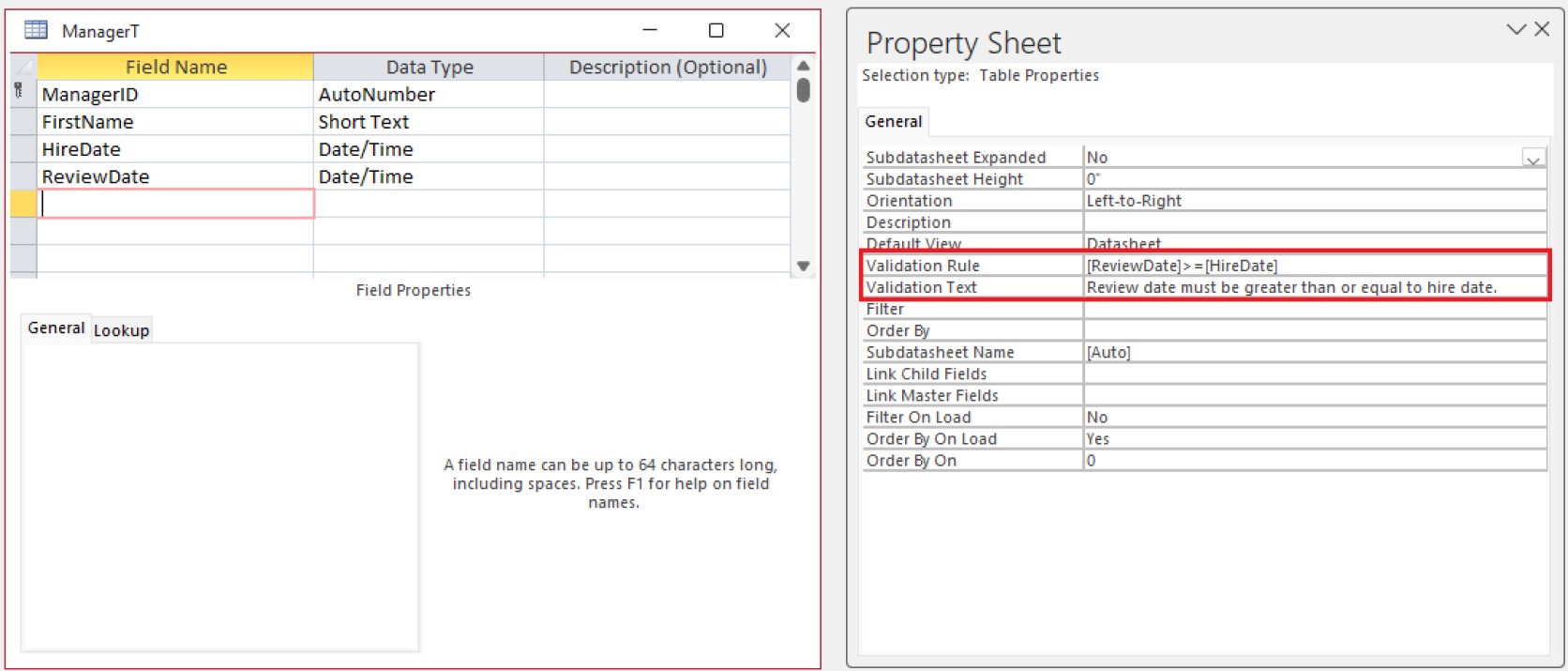Select the General tab in Field Properties

tap(56, 328)
